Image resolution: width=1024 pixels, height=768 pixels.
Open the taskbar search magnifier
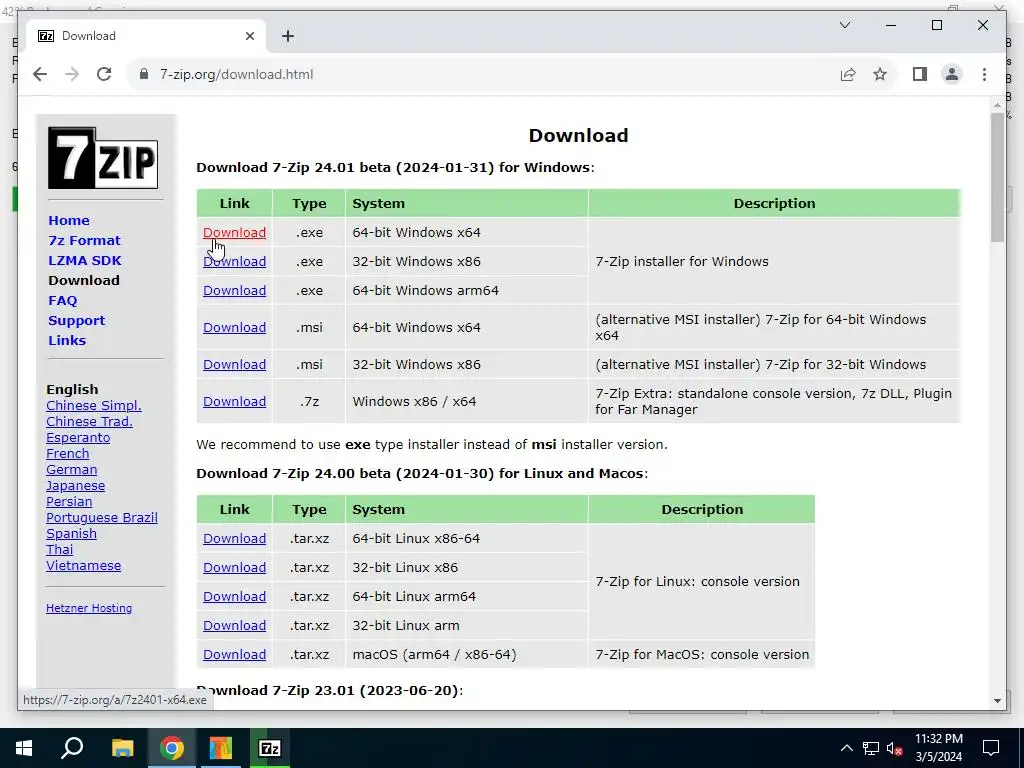[72, 748]
